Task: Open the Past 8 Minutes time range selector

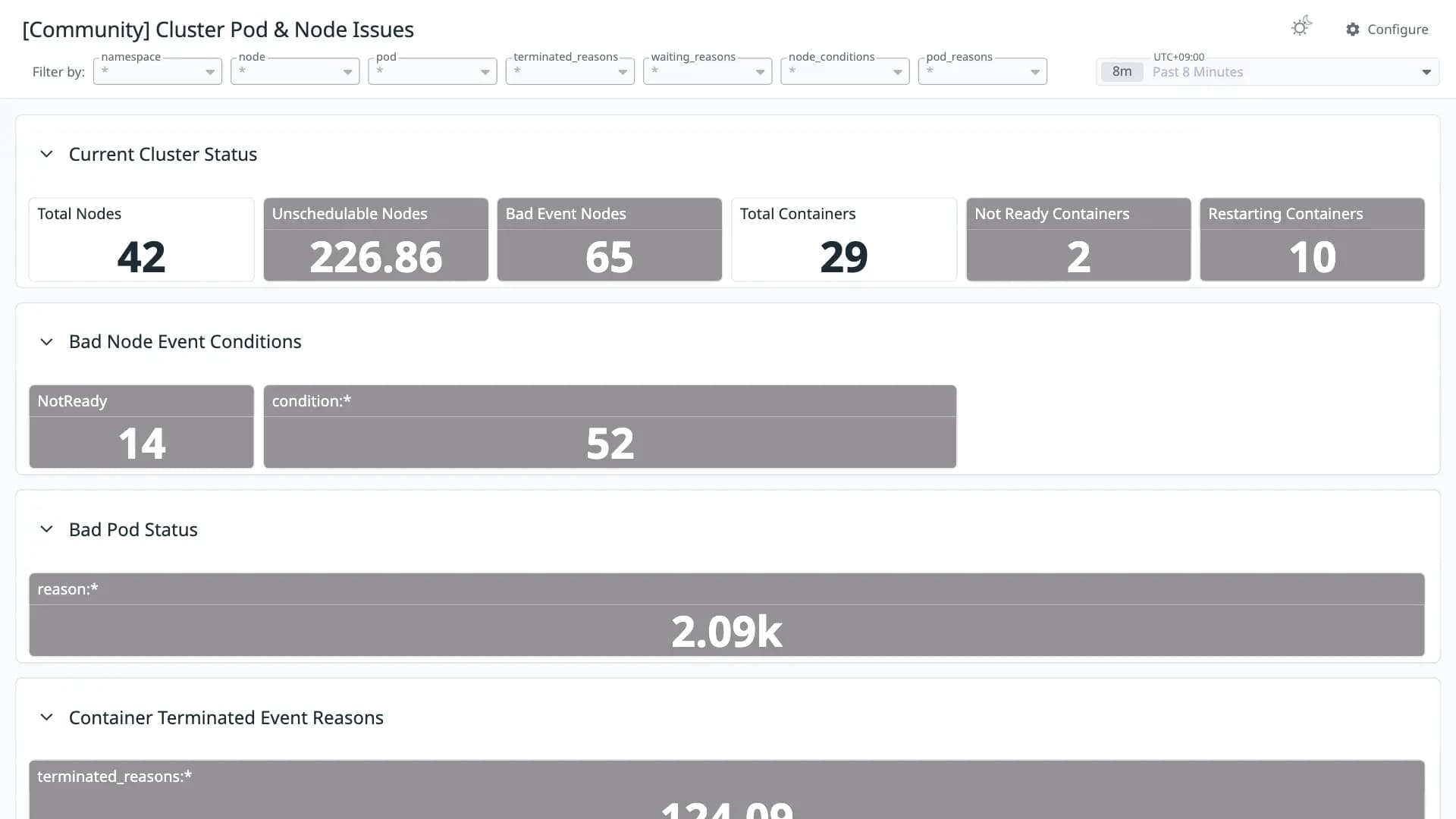Action: 1267,72
